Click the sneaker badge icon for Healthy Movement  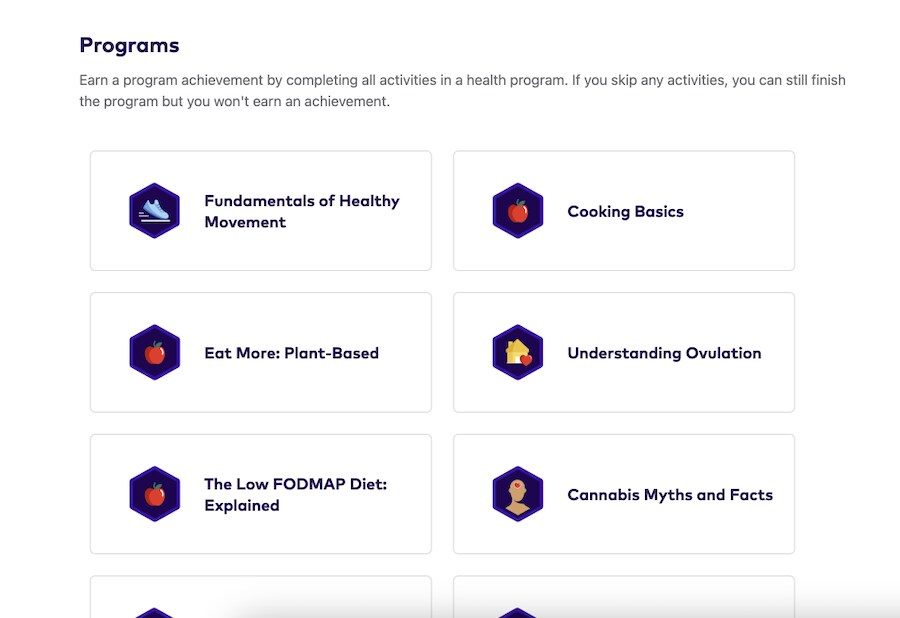154,210
